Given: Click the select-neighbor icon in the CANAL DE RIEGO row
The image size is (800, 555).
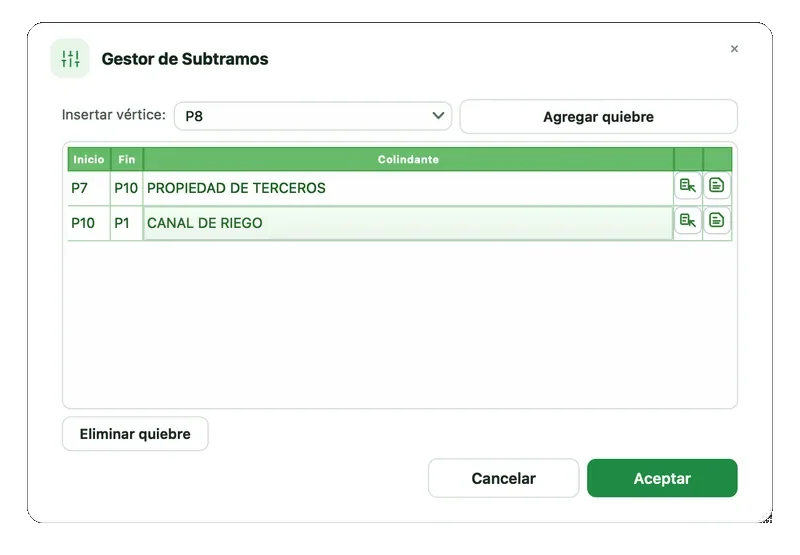Looking at the screenshot, I should tap(688, 221).
